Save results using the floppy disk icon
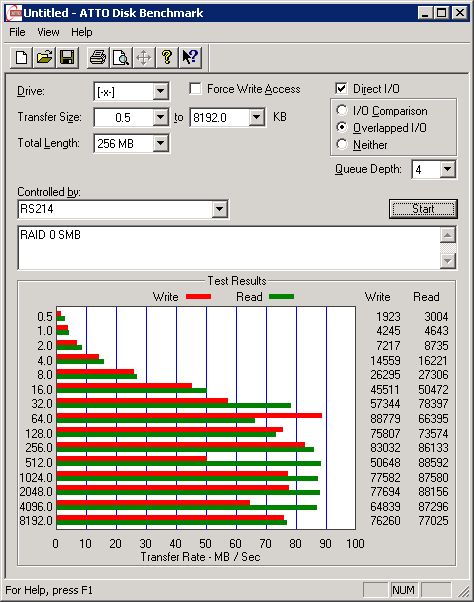474x602 pixels. 67,58
